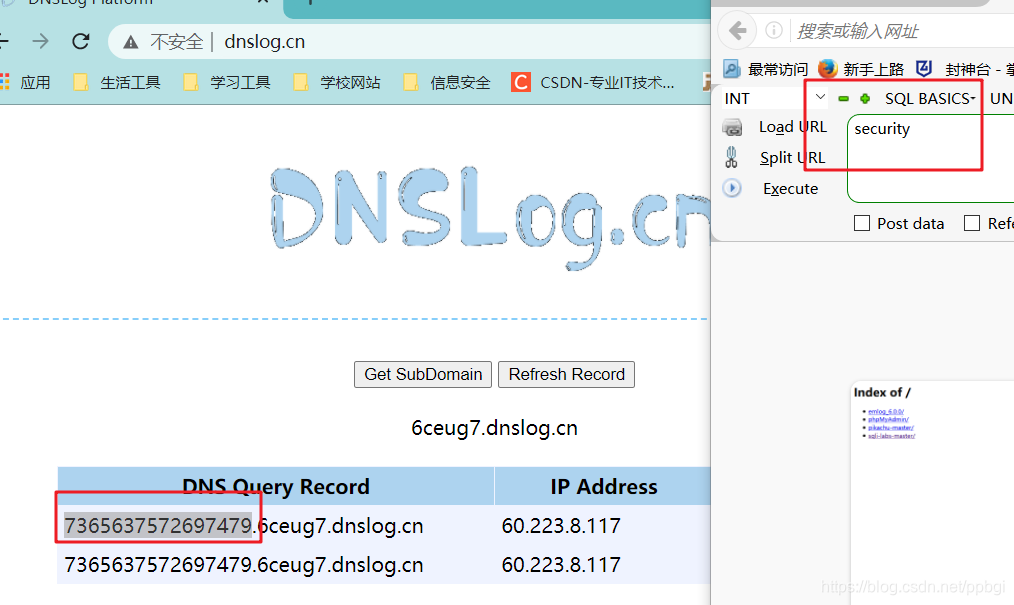The width and height of the screenshot is (1014, 605).
Task: Click the Chrome forward arrow
Action: [41, 41]
